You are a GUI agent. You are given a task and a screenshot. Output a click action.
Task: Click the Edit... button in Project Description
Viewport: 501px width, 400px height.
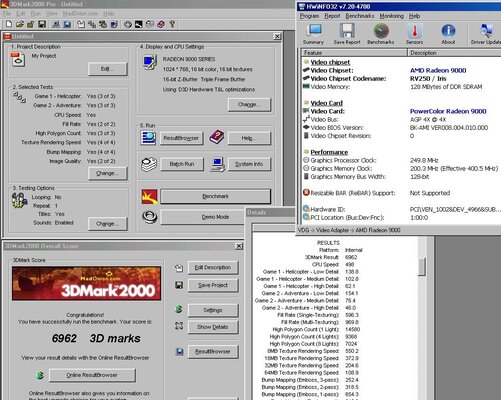(x=108, y=69)
